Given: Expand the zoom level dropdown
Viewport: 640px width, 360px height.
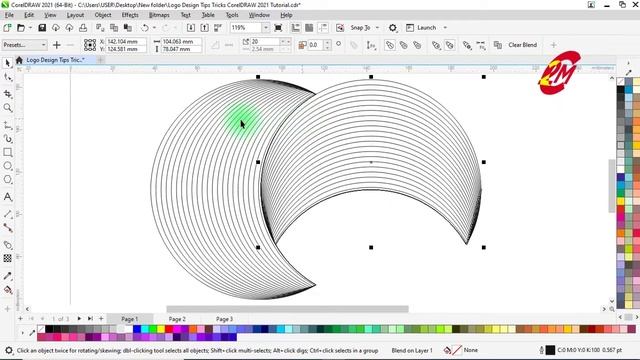Looking at the screenshot, I should 266,28.
